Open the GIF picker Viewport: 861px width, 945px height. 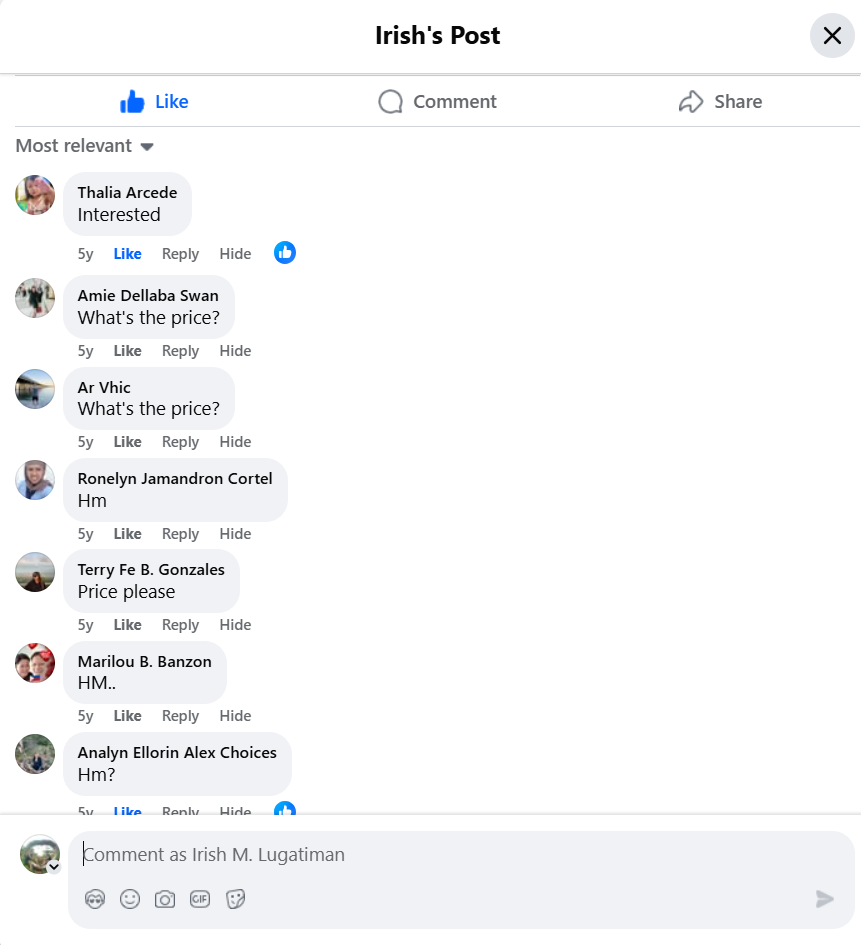[x=200, y=899]
